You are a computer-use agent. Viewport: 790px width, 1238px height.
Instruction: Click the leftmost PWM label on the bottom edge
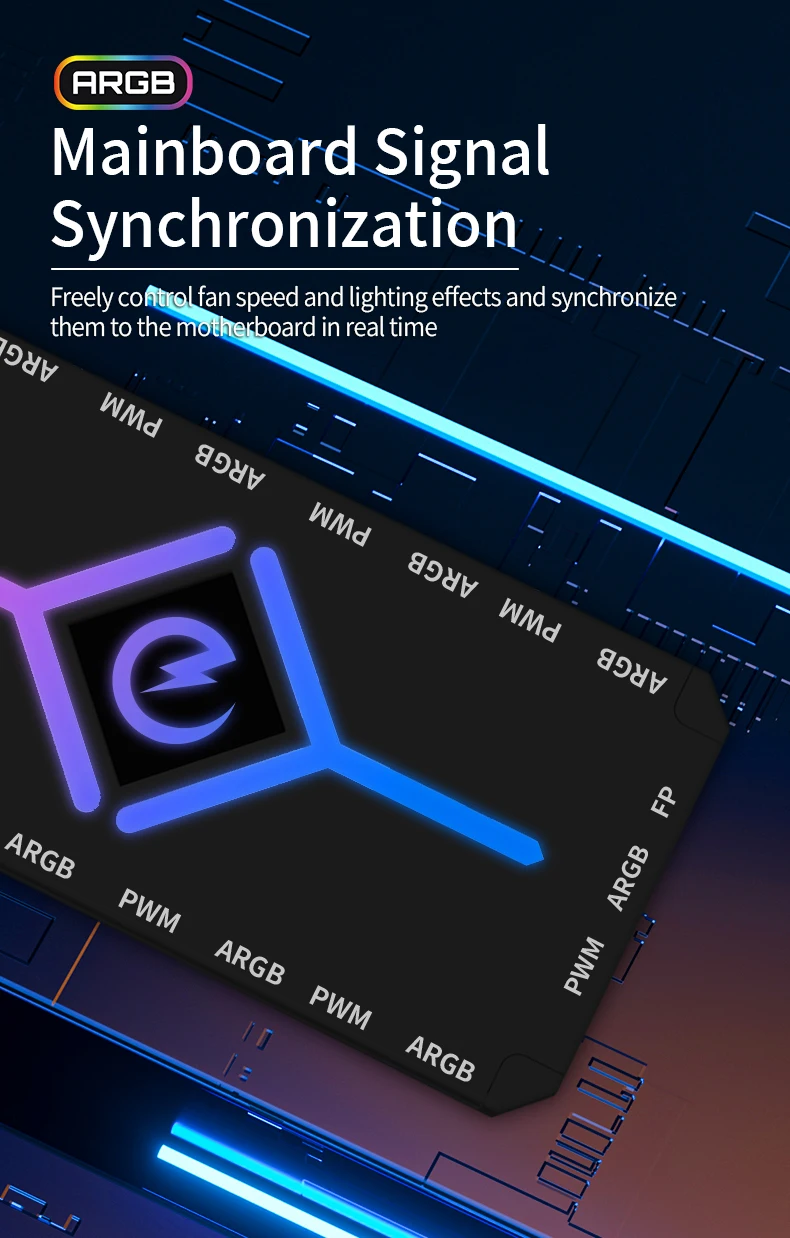tap(150, 909)
